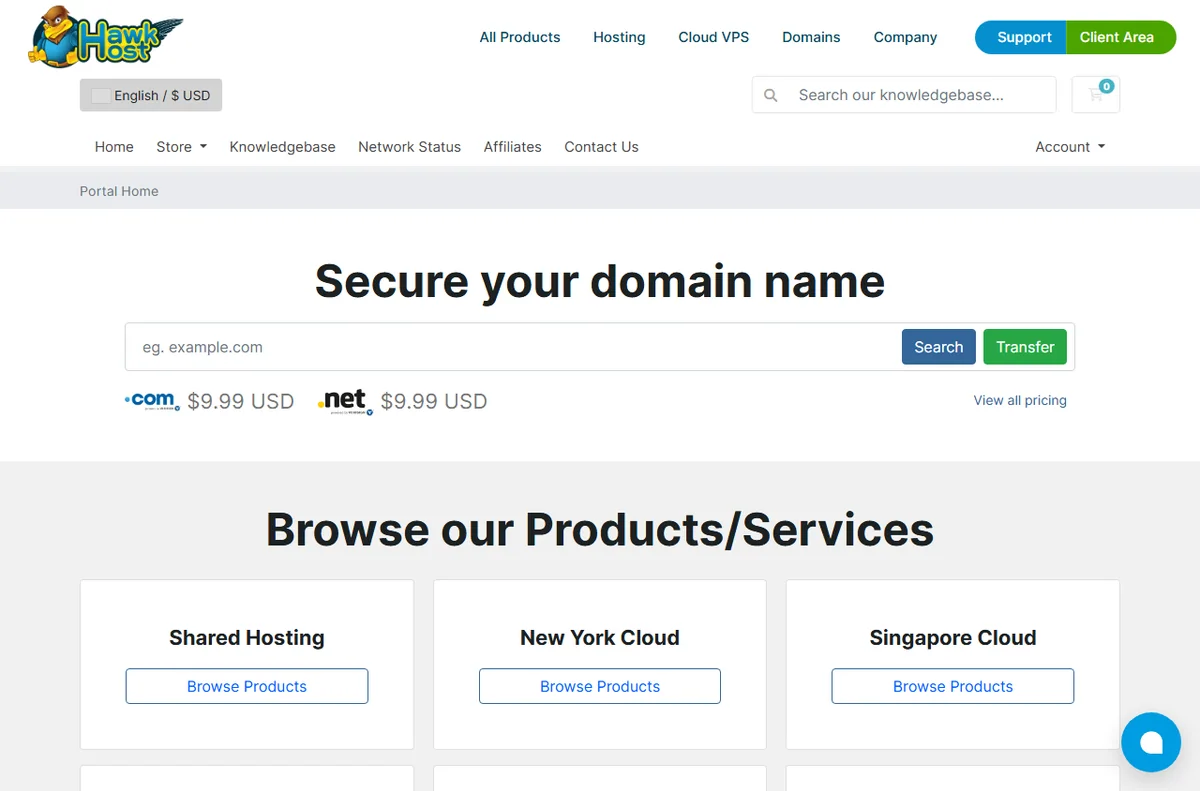Image resolution: width=1200 pixels, height=791 pixels.
Task: Click the green Client Area button
Action: pyautogui.click(x=1121, y=37)
